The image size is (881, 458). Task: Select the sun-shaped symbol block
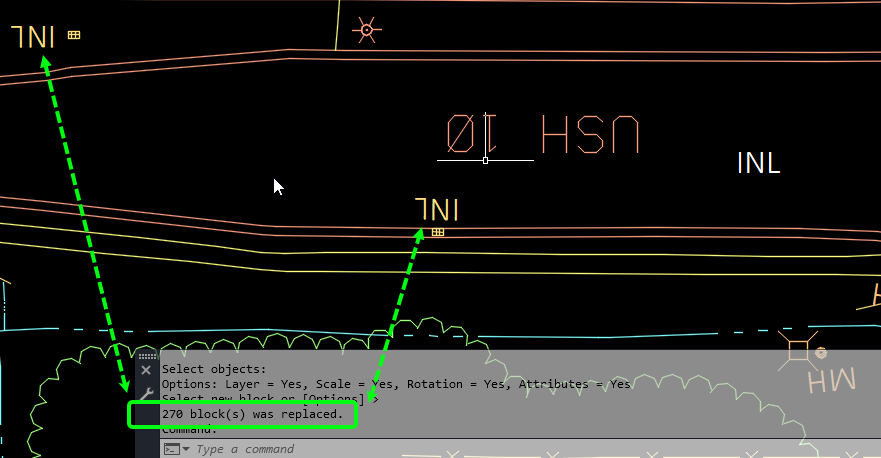(x=366, y=31)
